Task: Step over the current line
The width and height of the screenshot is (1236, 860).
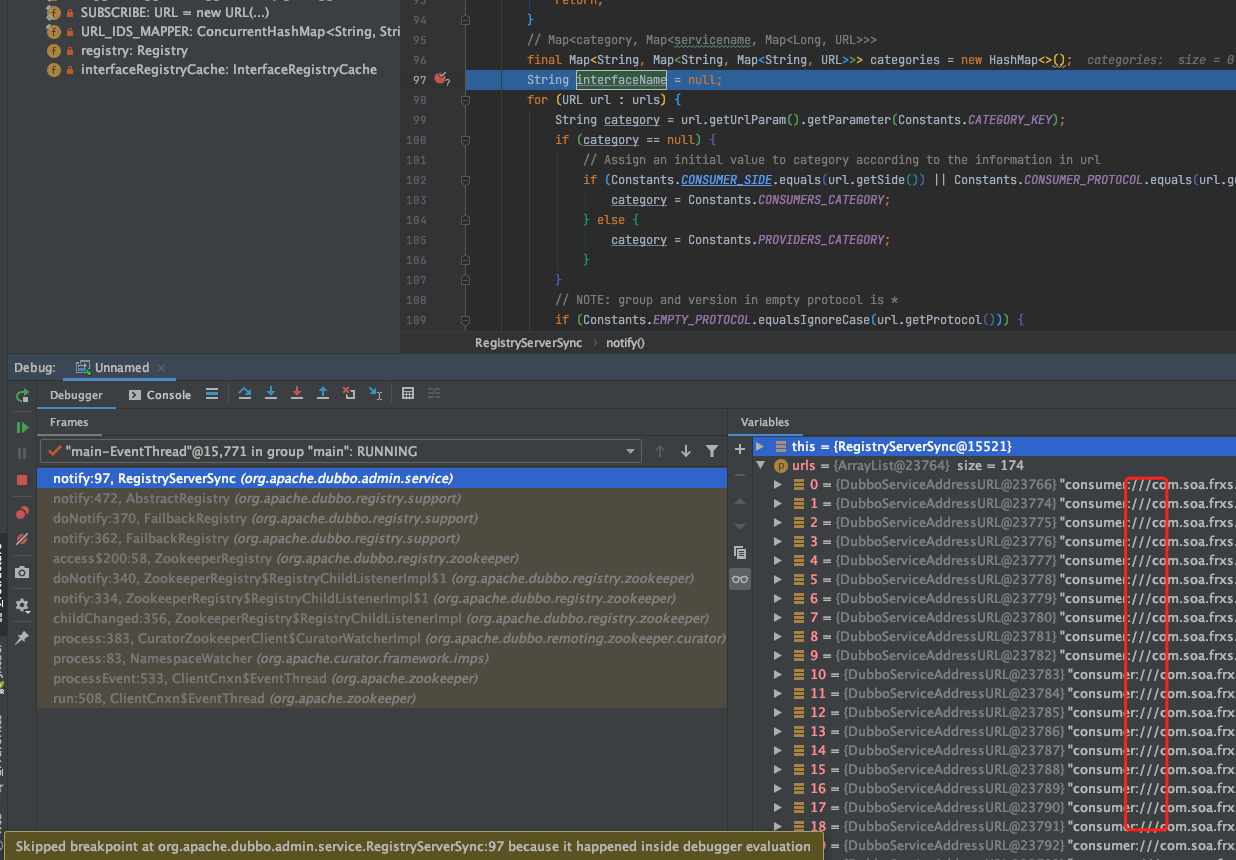Action: 245,393
